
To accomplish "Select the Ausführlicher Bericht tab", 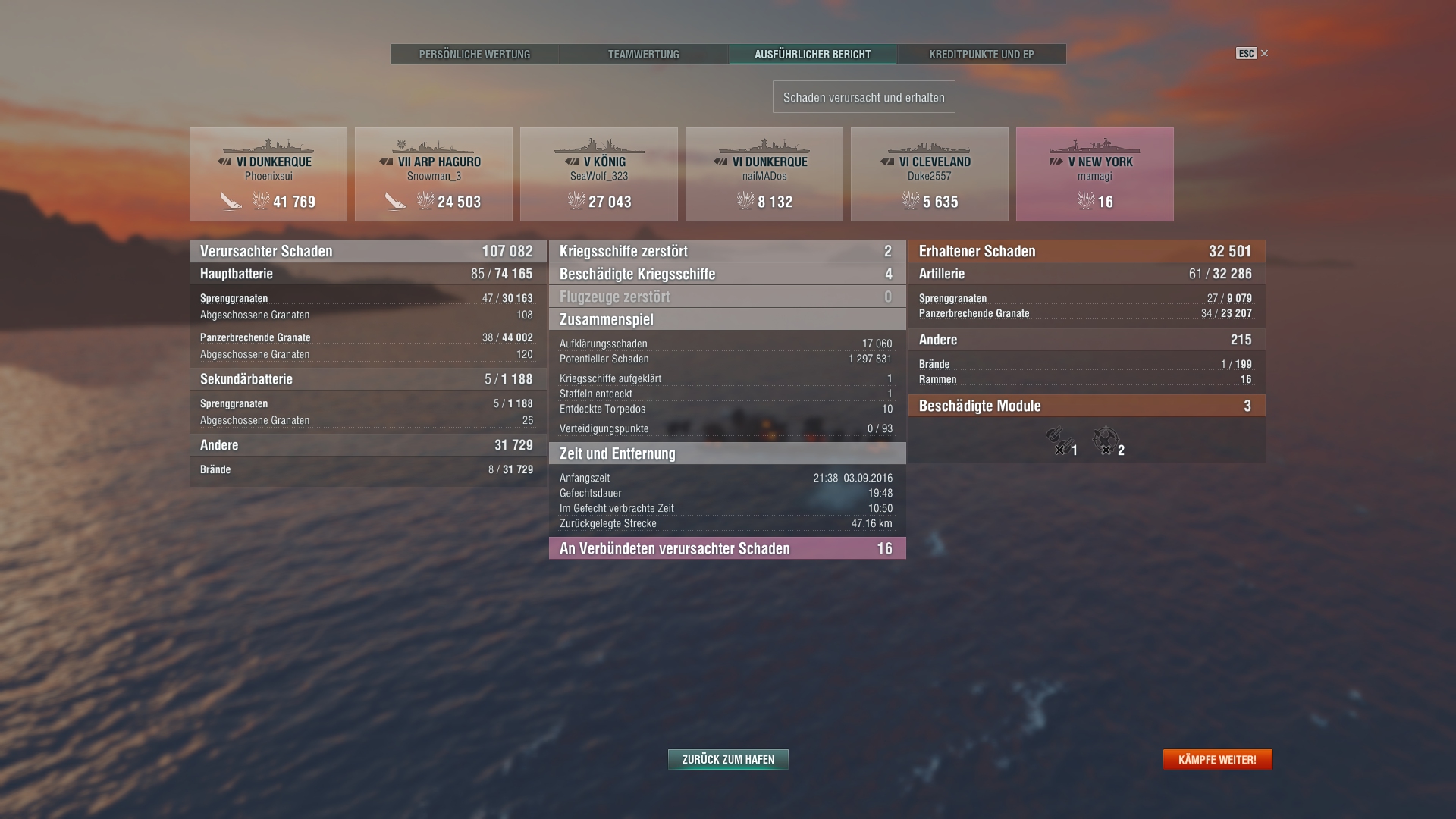I will [812, 55].
